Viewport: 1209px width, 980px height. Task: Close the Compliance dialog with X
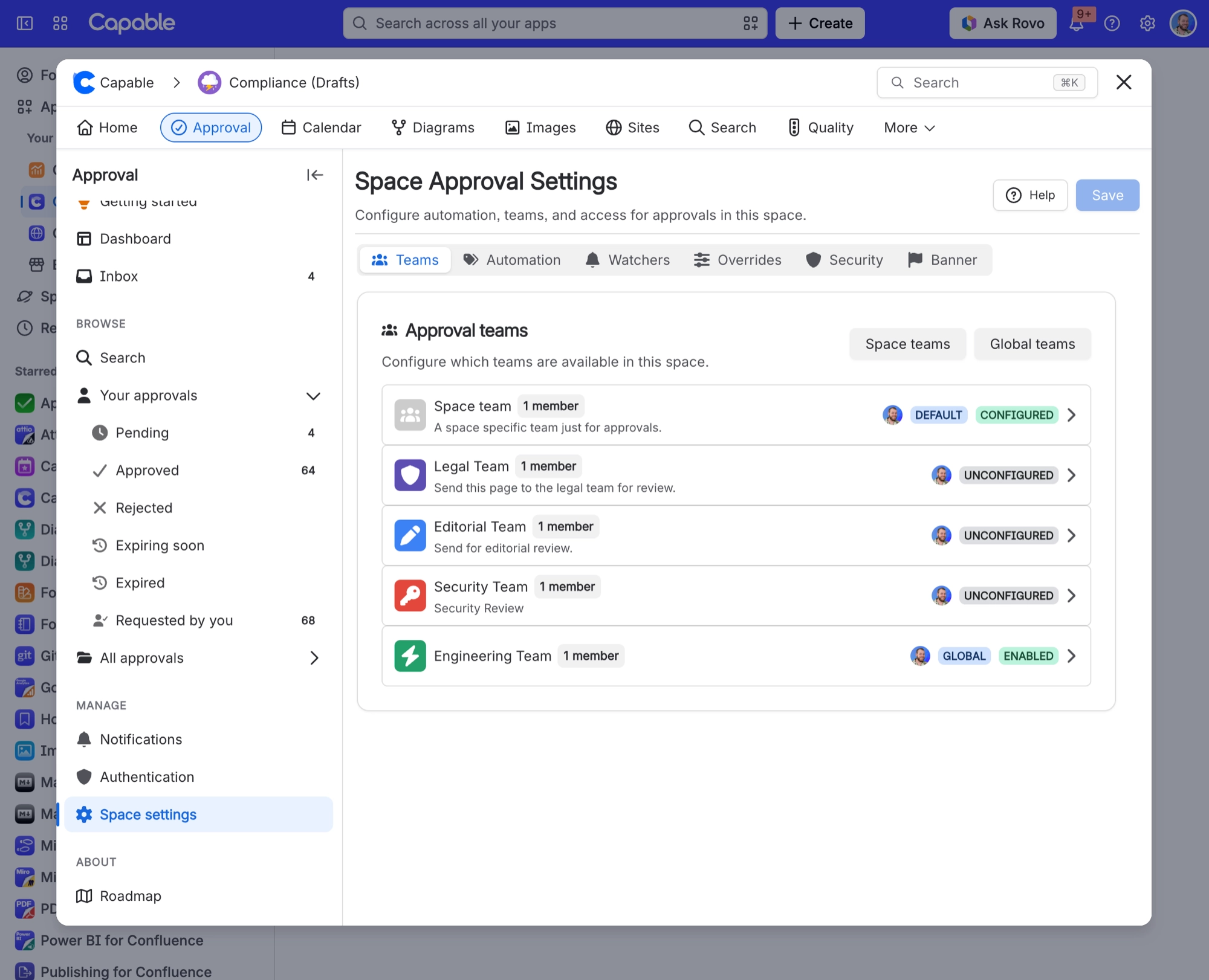click(x=1123, y=82)
